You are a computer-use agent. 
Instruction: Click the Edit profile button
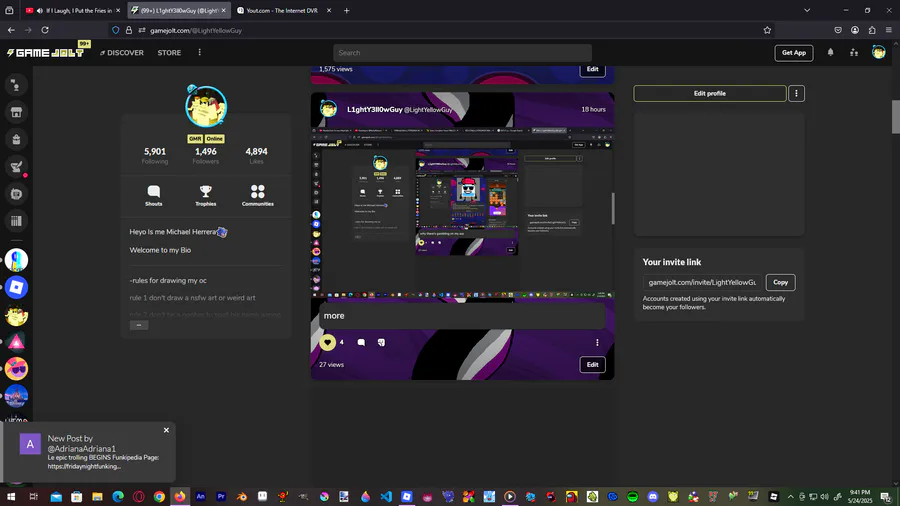point(709,94)
